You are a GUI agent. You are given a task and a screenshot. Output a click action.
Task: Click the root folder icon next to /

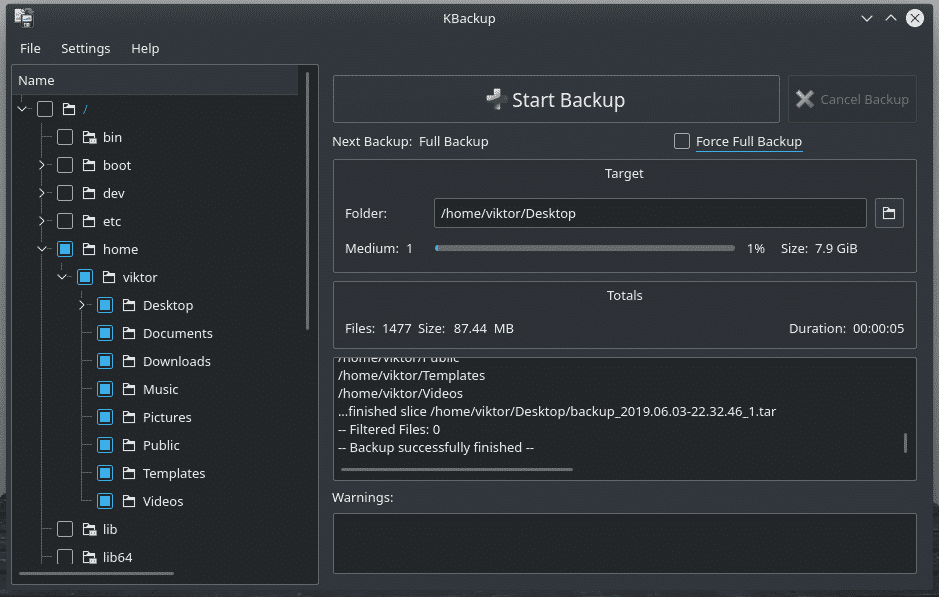69,109
